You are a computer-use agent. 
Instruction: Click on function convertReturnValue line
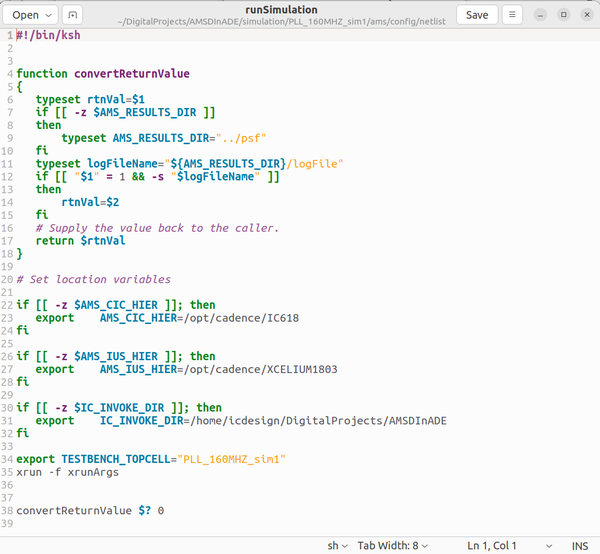[x=103, y=74]
